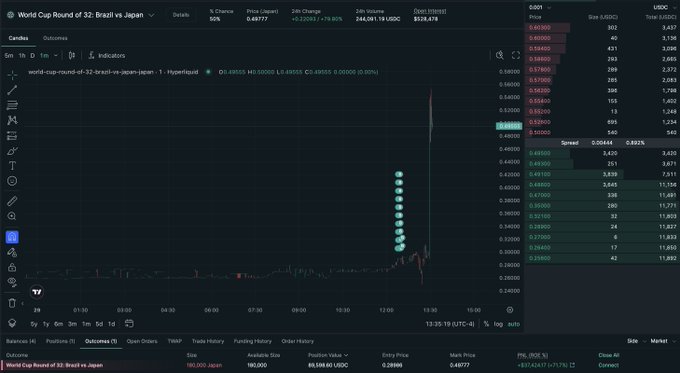Screen dimensions: 680x373
Task: Toggle stay in drawing mode
Action: click(x=12, y=252)
